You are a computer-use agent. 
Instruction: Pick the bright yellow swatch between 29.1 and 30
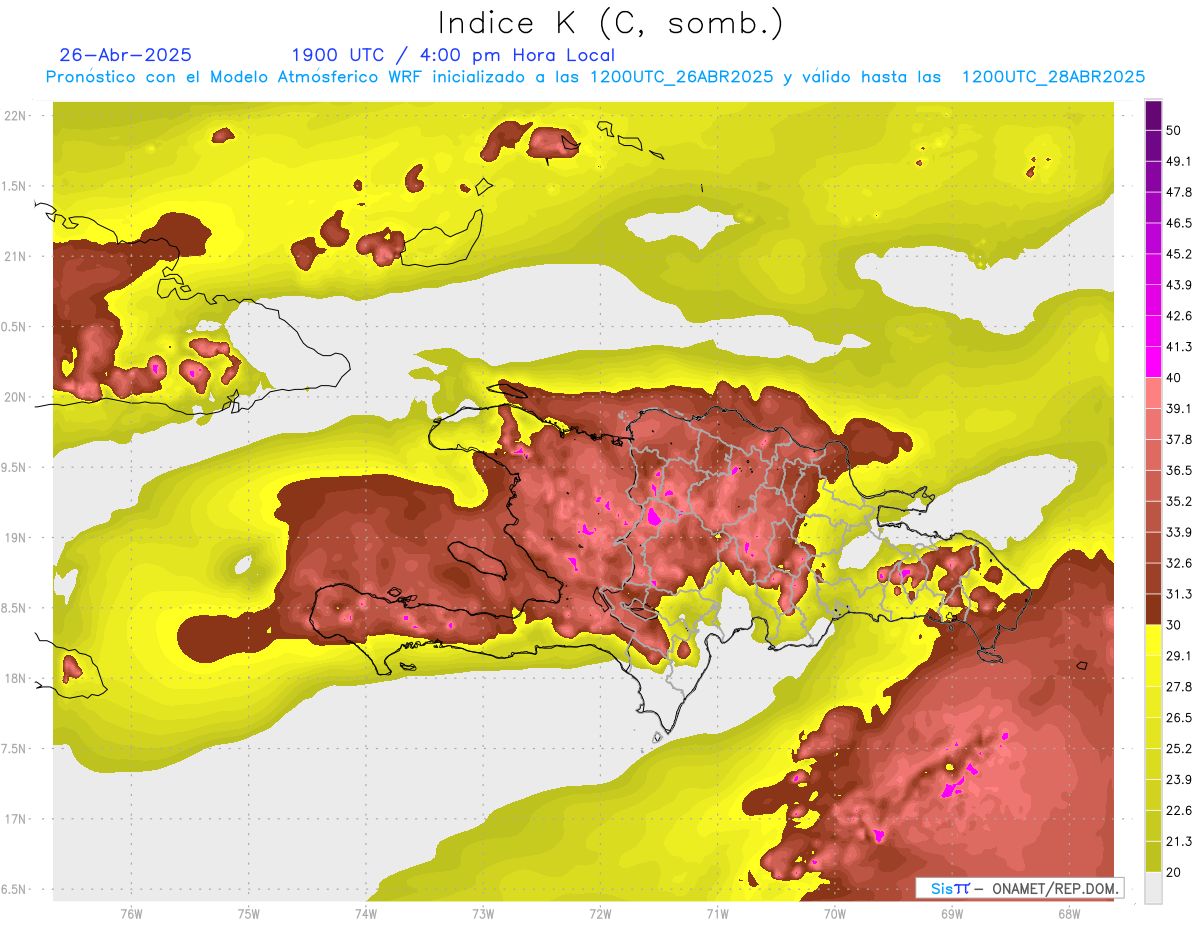click(x=1153, y=640)
